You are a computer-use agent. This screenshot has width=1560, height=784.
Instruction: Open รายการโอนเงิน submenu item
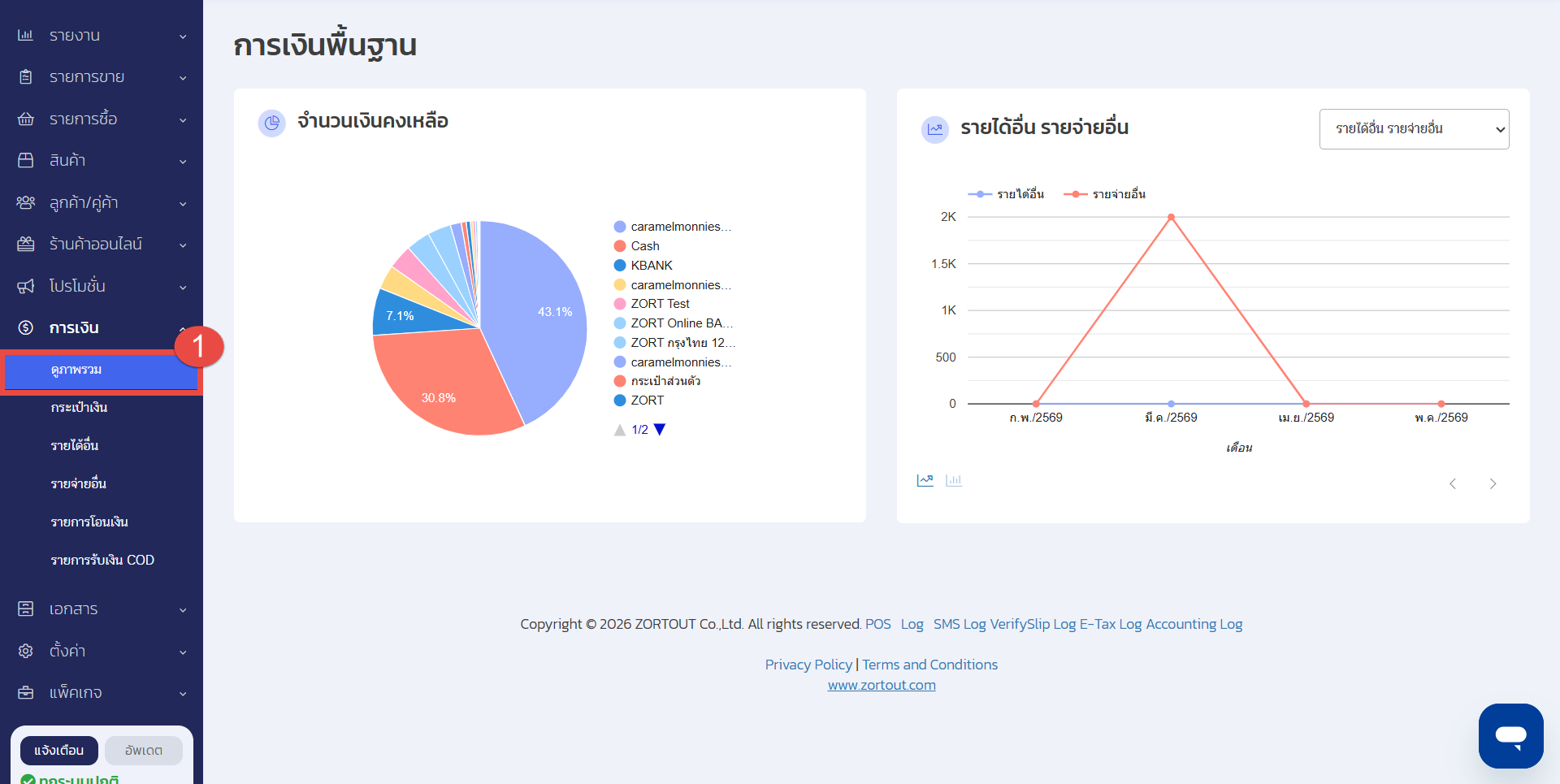point(89,522)
